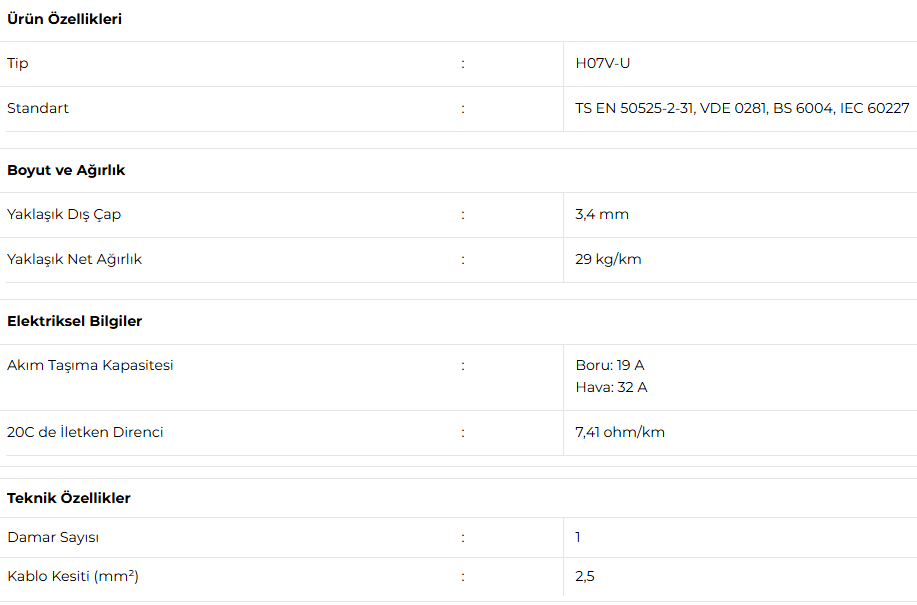Click the H07V-U type value

coord(602,63)
